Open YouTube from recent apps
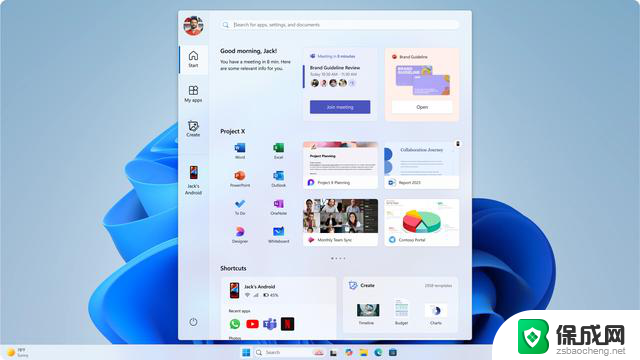This screenshot has width=640, height=360. pos(252,324)
